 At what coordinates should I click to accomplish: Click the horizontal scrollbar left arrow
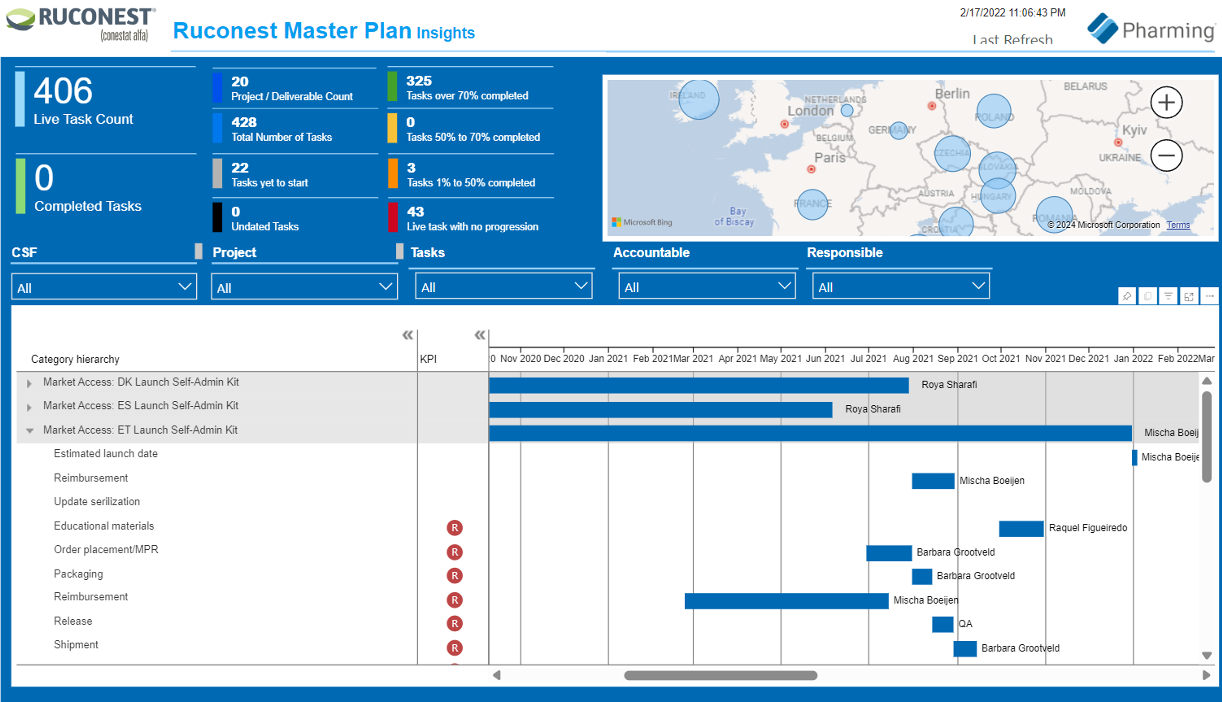(x=497, y=675)
